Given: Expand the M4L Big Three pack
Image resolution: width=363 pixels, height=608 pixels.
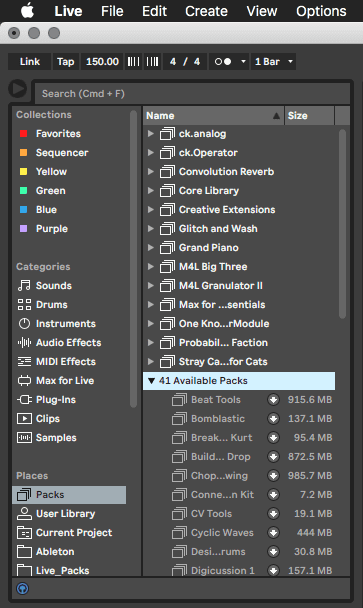Looking at the screenshot, I should pos(151,267).
